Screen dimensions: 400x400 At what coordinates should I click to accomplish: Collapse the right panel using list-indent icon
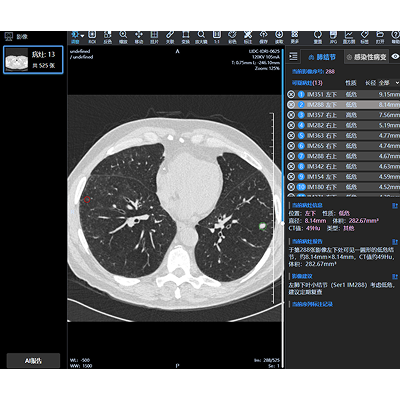293,56
